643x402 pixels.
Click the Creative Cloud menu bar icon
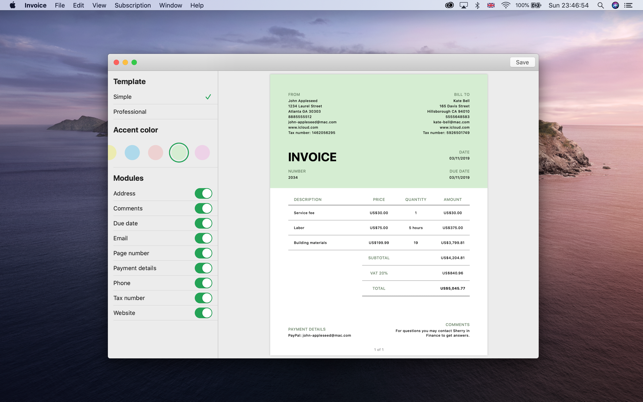point(449,5)
